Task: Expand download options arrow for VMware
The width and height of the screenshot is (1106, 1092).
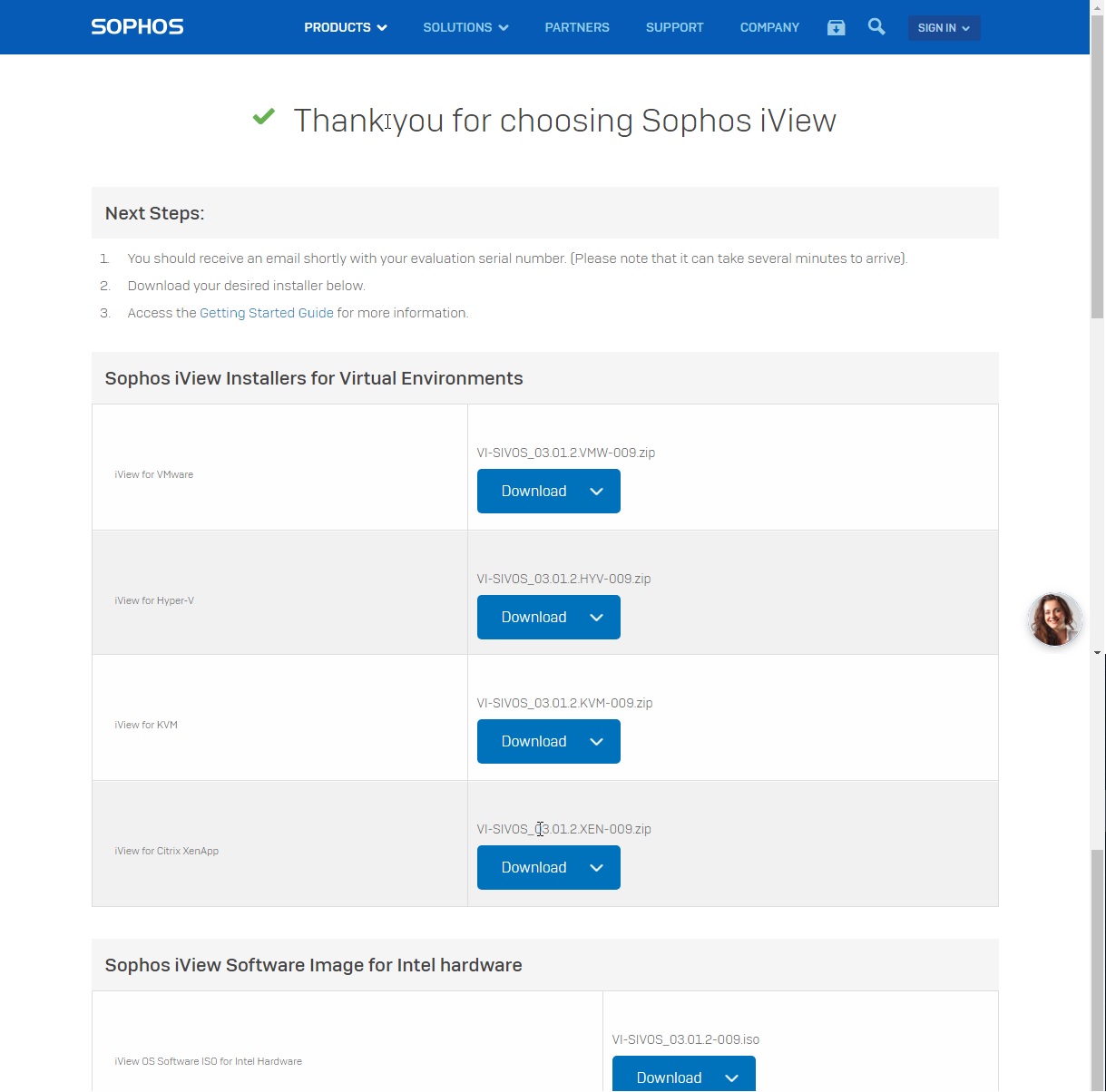Action: [x=596, y=492]
